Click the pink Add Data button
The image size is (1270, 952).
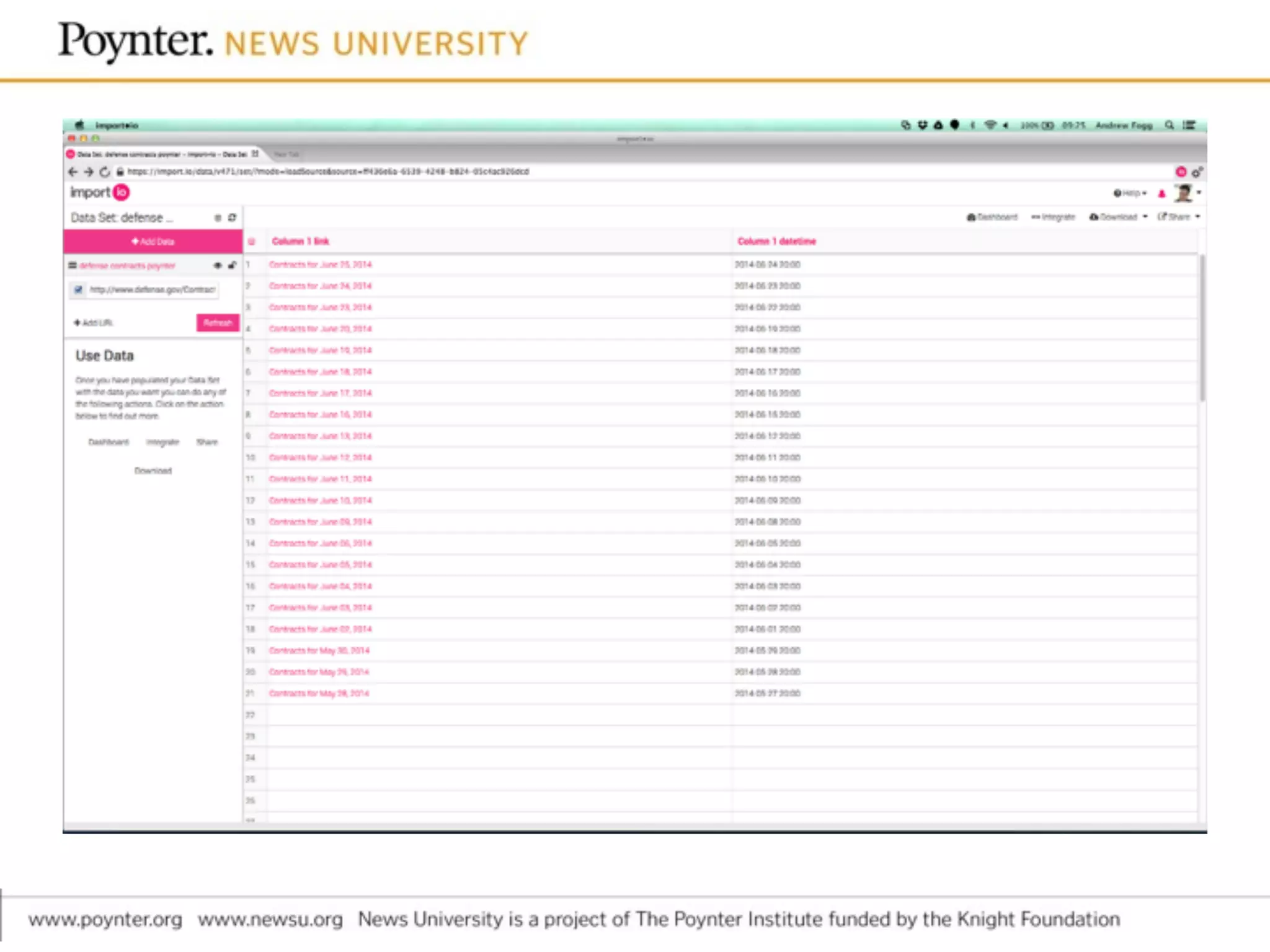click(153, 241)
